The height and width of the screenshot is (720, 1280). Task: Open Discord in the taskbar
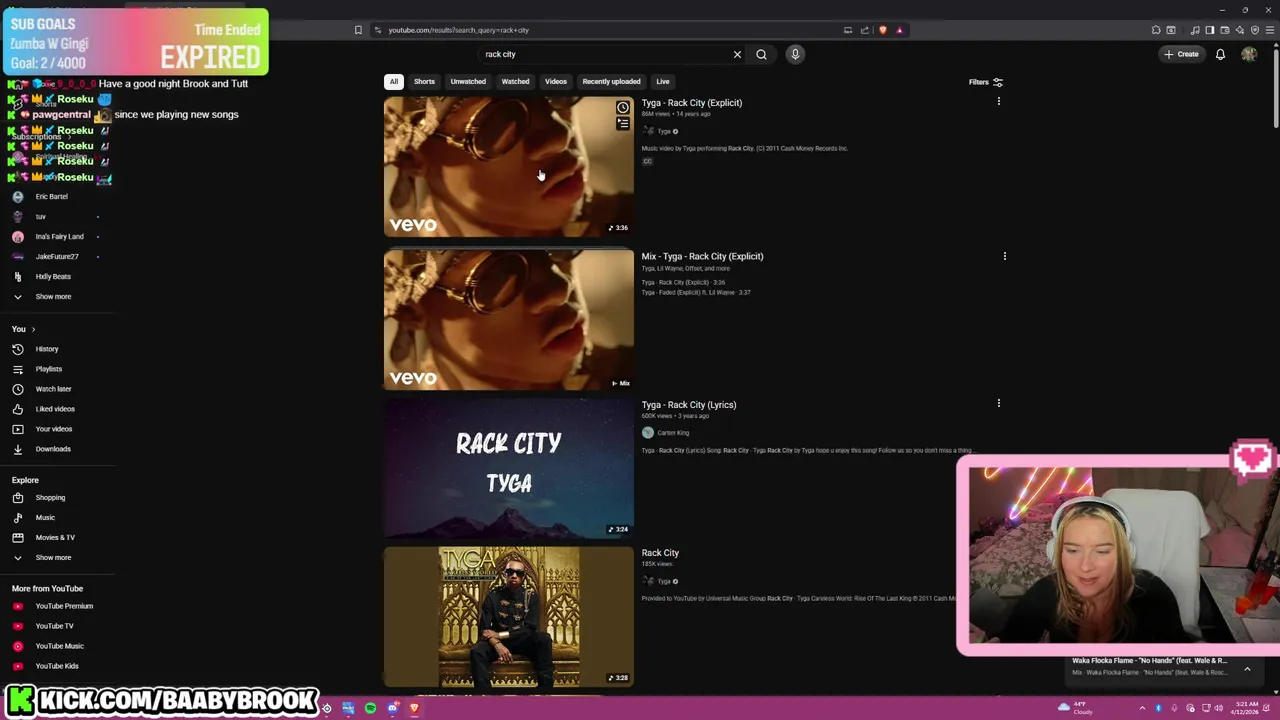tap(393, 708)
